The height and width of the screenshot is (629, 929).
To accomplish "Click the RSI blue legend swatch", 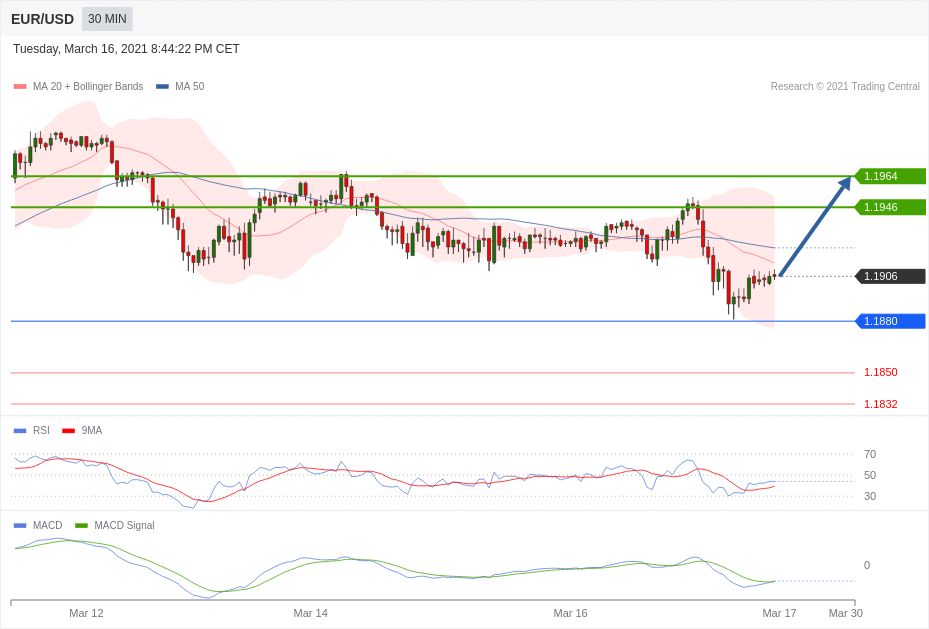I will (x=20, y=431).
